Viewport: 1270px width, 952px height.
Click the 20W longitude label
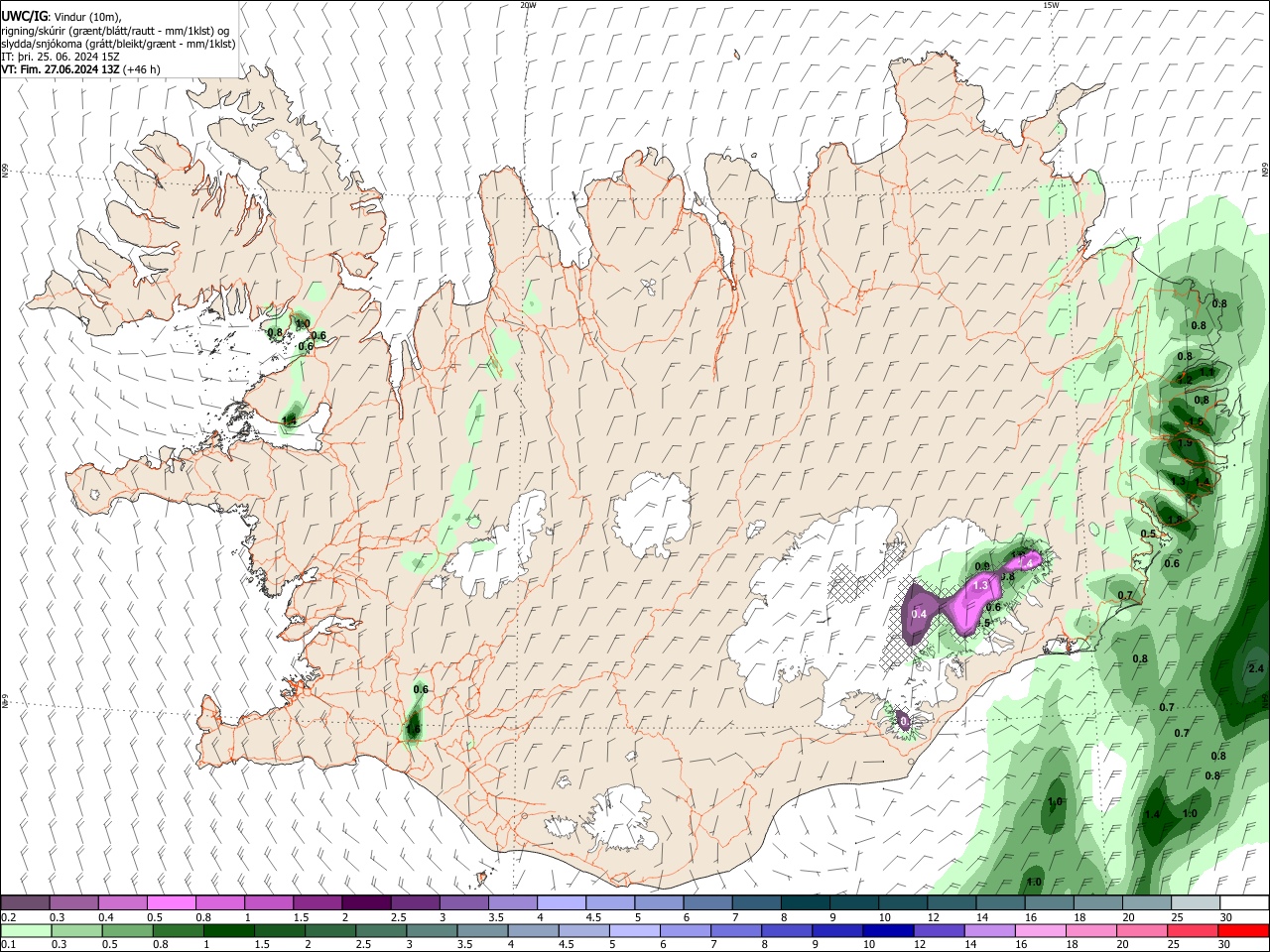tap(528, 5)
